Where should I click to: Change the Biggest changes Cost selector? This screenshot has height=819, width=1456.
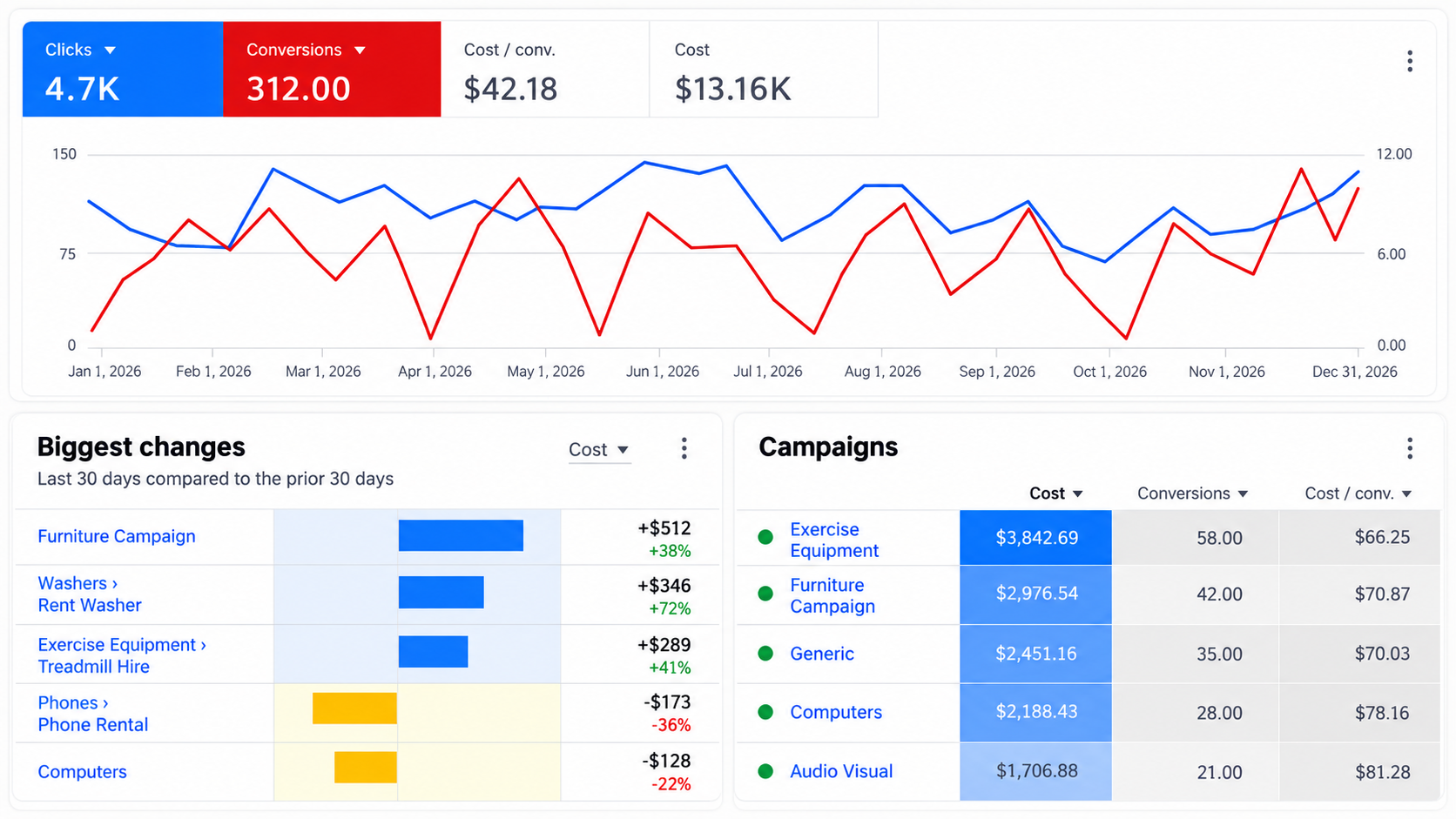pos(599,450)
